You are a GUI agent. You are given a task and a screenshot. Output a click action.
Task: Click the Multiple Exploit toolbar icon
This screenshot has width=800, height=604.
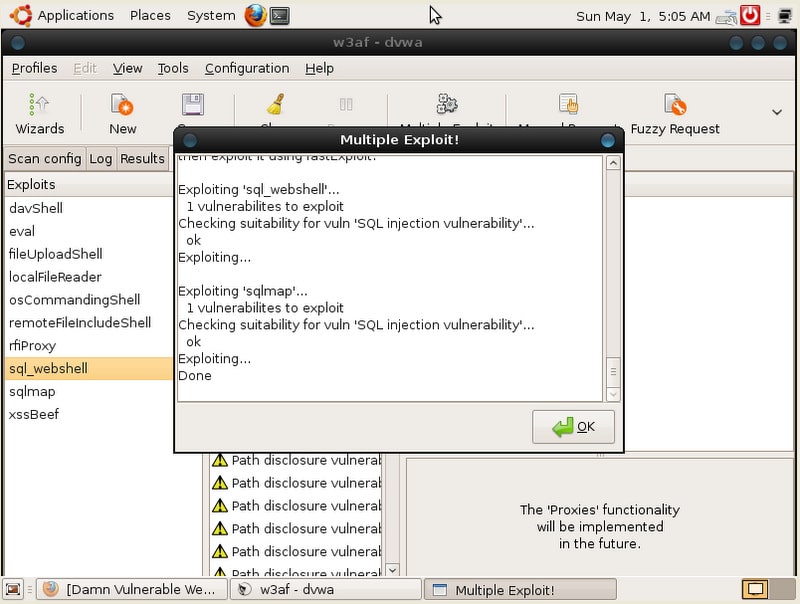coord(447,105)
